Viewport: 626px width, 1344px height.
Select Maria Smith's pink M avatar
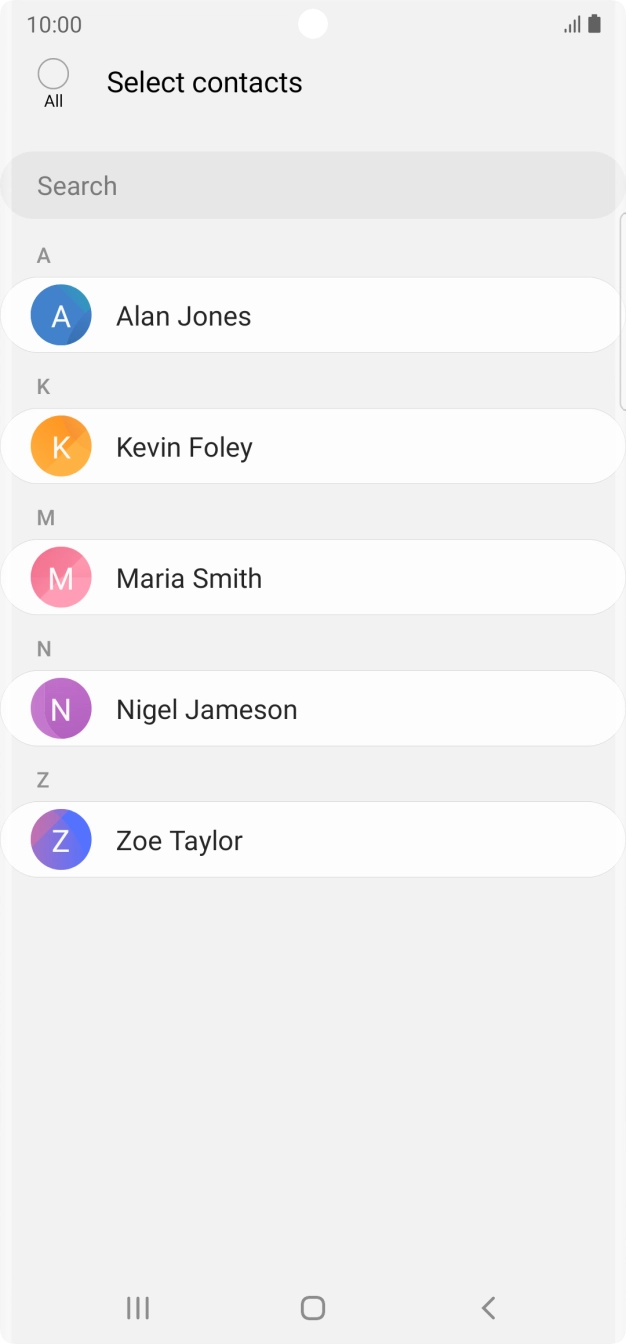tap(61, 578)
